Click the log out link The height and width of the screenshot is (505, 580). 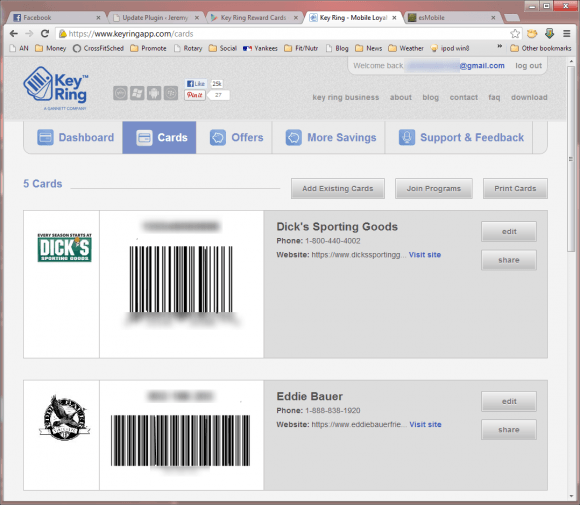(x=528, y=65)
